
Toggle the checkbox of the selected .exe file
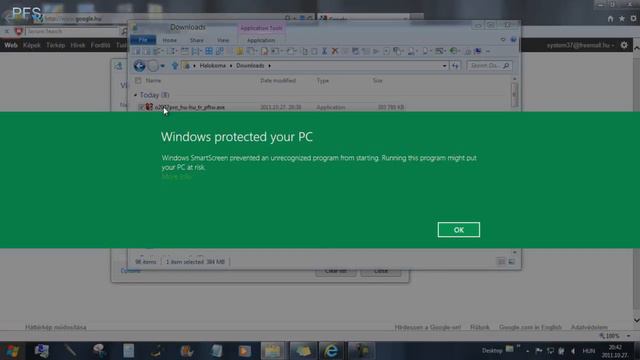[140, 107]
